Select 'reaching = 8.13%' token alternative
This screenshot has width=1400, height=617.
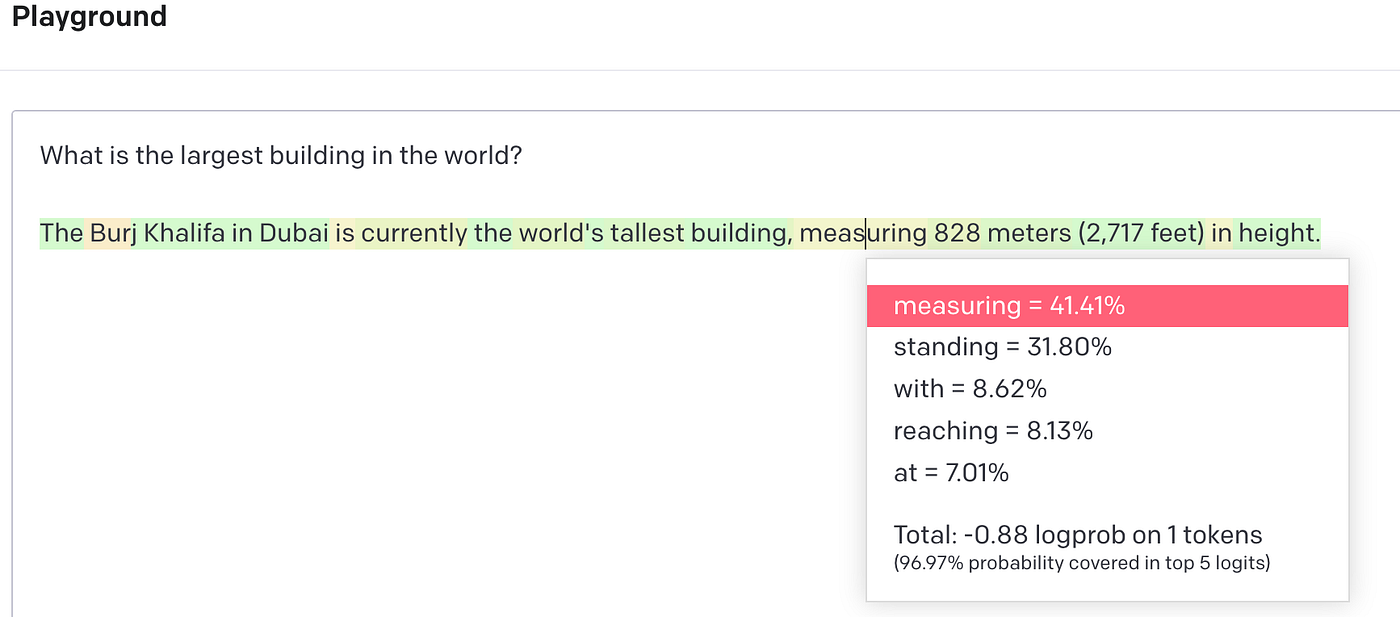993,431
